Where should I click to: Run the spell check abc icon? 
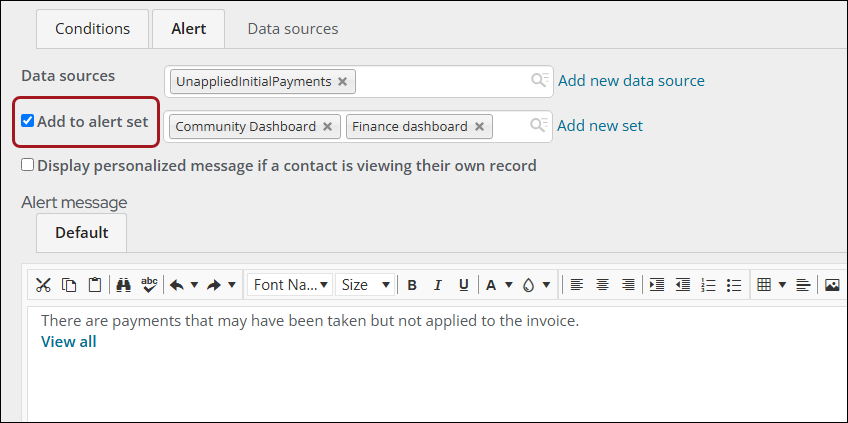pos(149,285)
